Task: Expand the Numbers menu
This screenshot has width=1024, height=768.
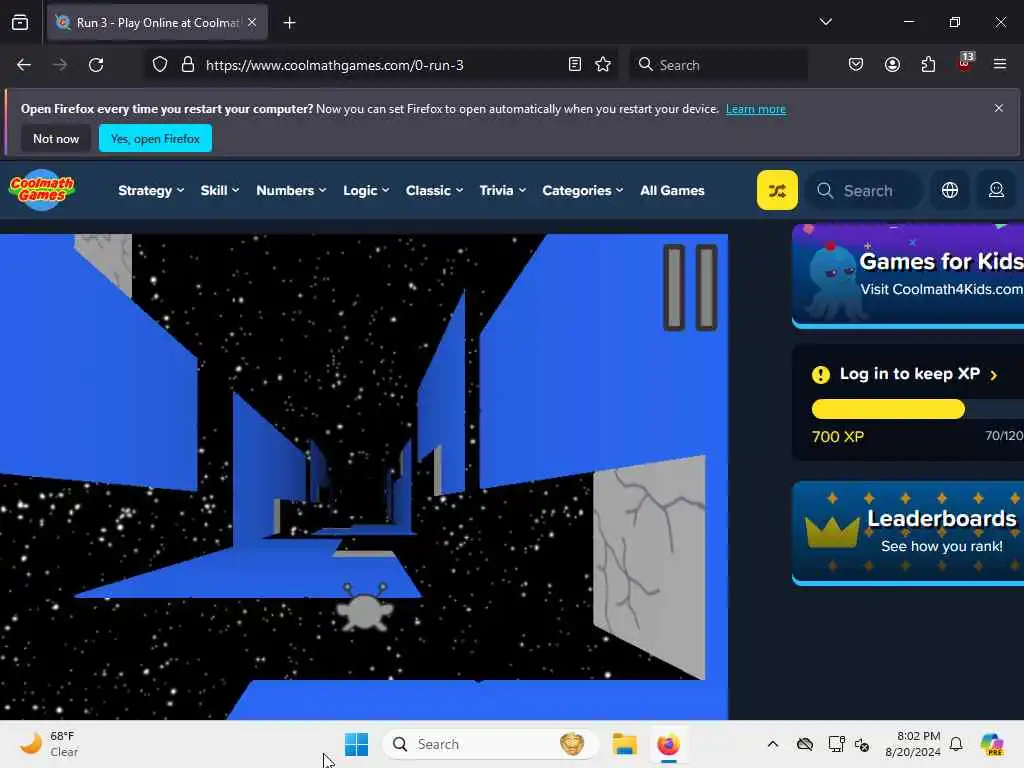Action: (291, 191)
